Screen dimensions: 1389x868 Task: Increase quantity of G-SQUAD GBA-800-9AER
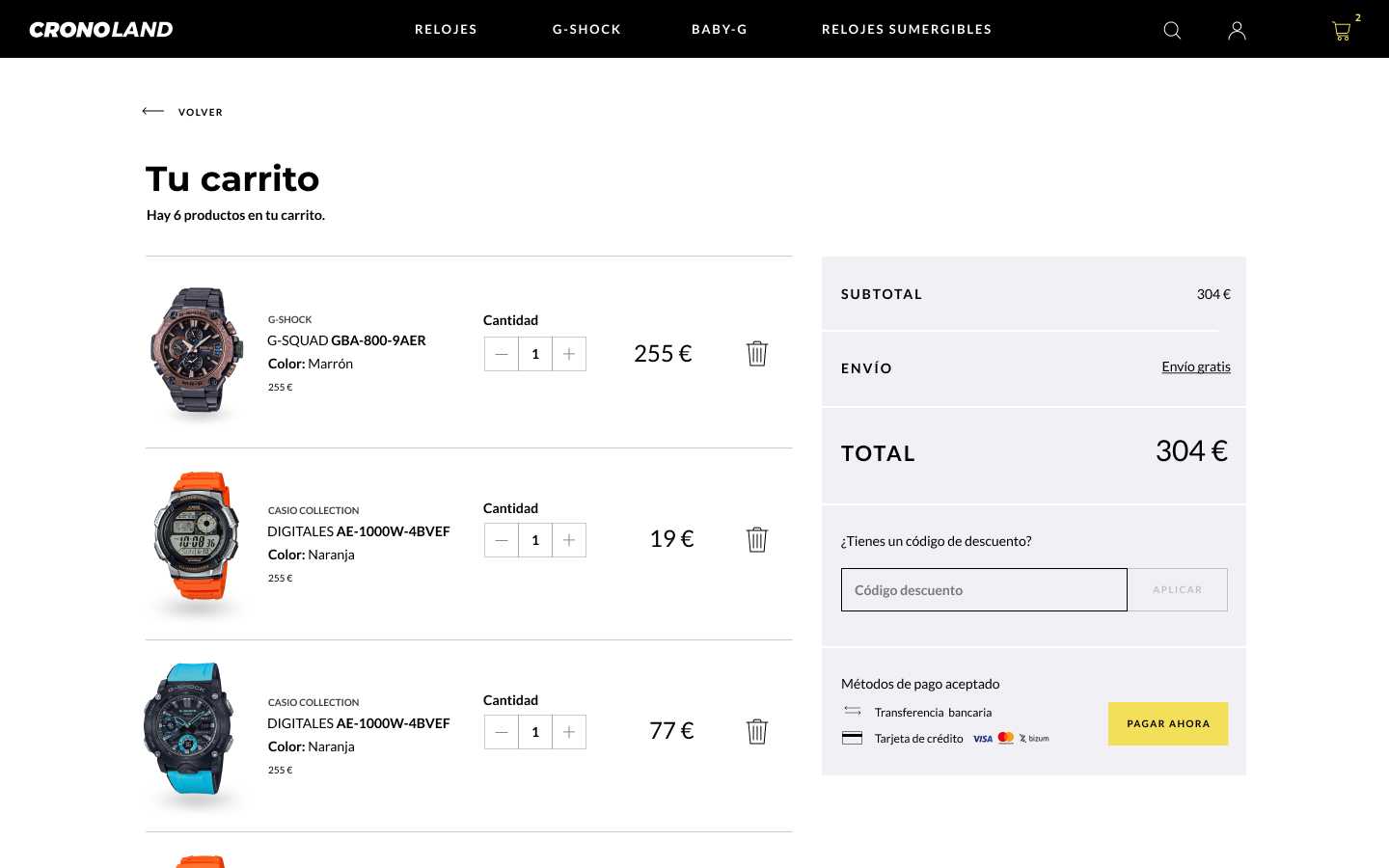(569, 354)
